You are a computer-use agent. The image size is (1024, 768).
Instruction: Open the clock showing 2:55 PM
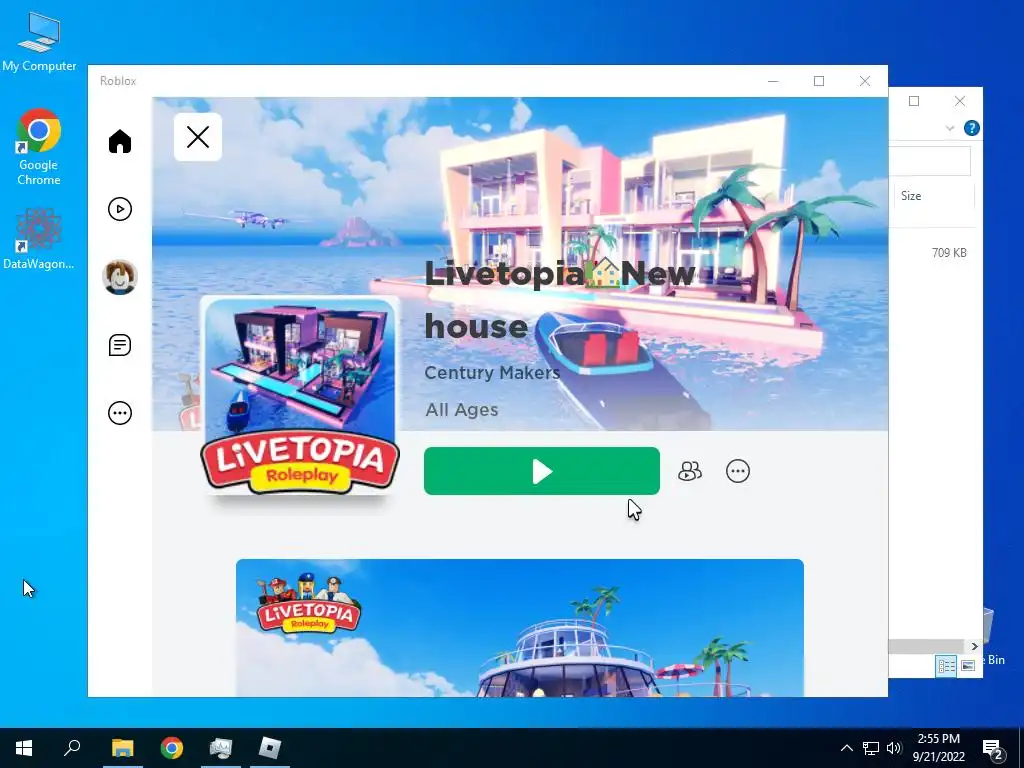tap(938, 748)
